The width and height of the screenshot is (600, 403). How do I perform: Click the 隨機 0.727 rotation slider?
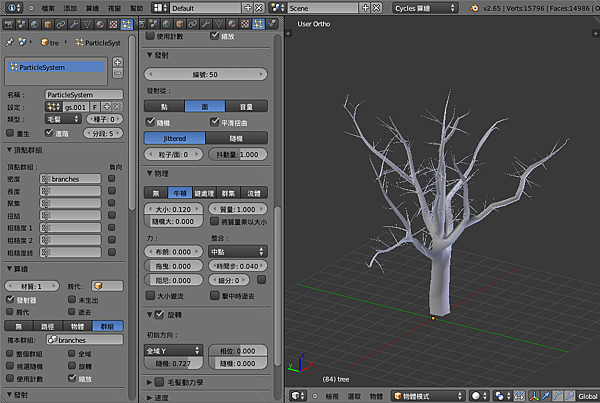click(173, 363)
